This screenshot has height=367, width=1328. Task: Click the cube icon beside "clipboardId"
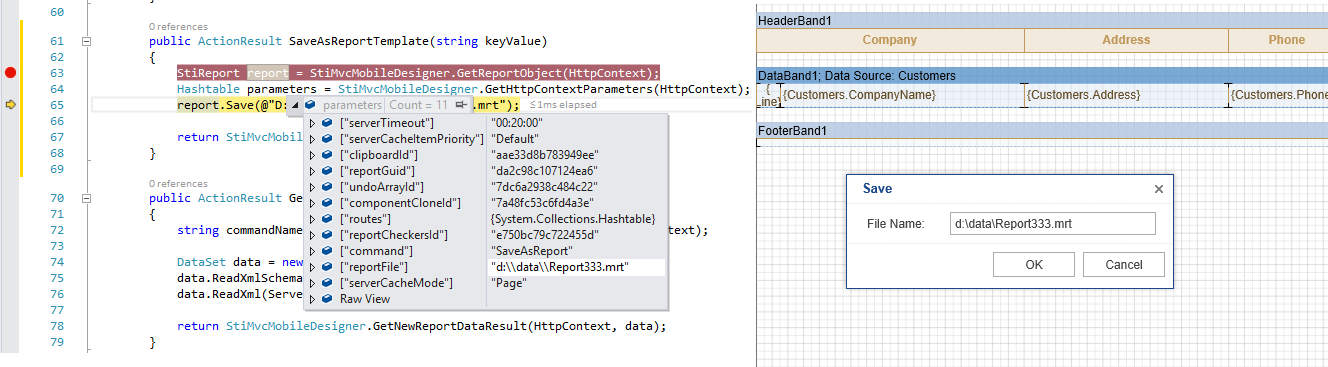tap(328, 154)
